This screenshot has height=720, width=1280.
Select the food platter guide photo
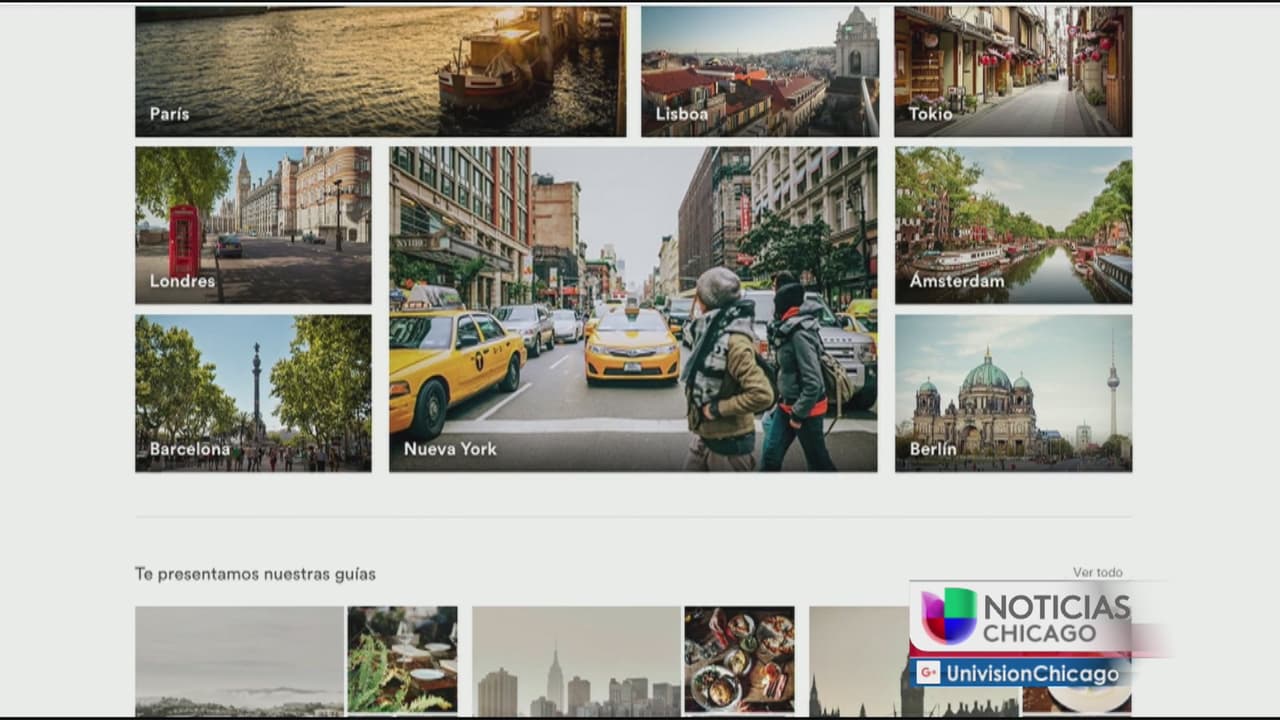click(x=739, y=660)
